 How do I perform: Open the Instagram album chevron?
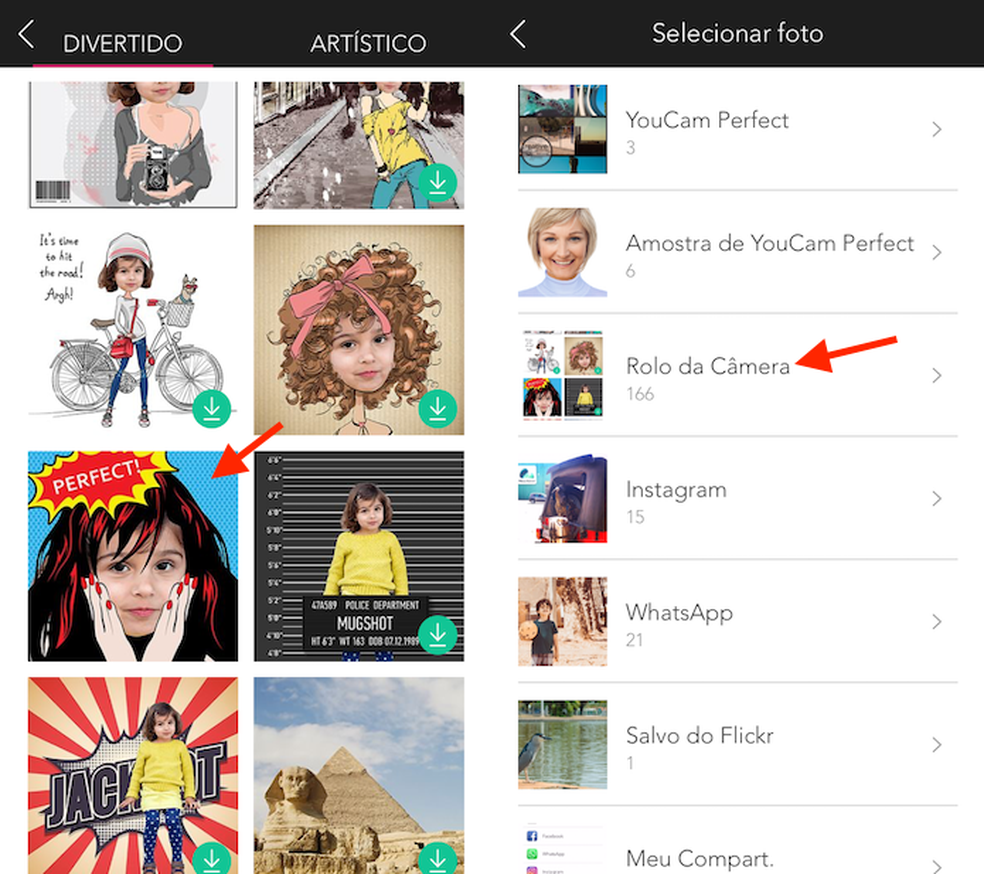click(x=937, y=499)
